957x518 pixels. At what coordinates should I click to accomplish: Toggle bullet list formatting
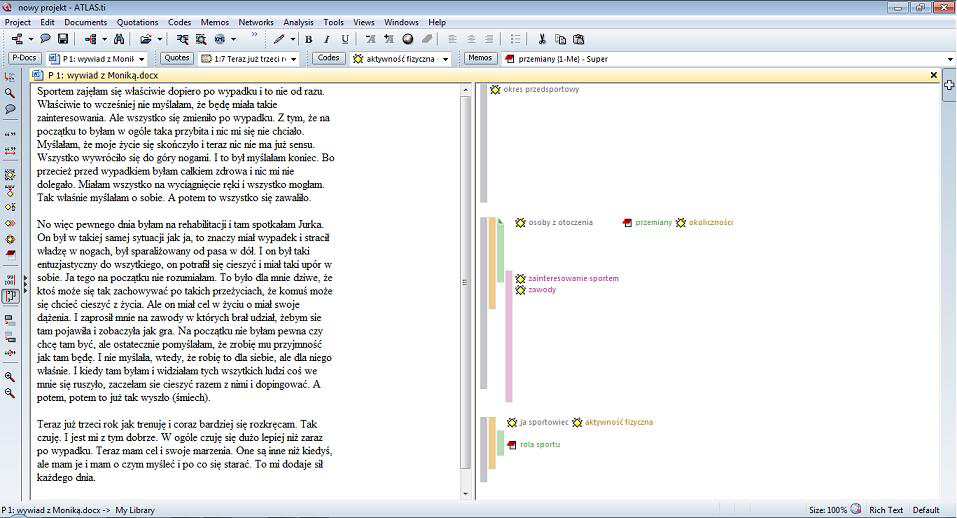pos(516,39)
